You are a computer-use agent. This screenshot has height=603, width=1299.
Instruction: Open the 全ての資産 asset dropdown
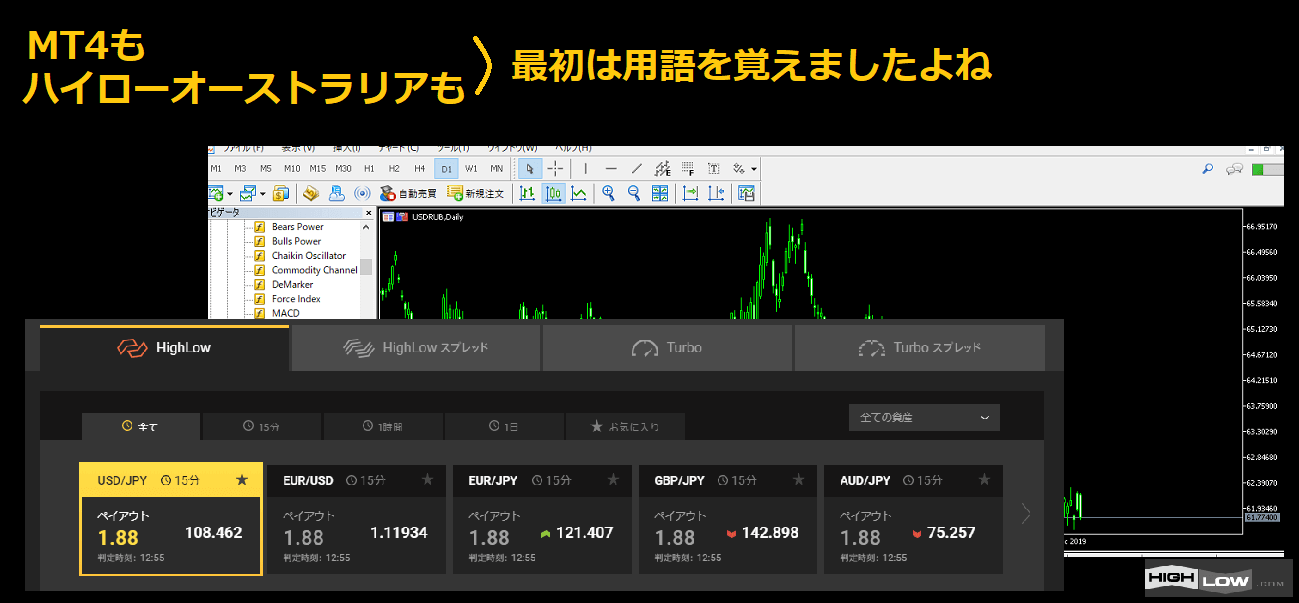click(923, 417)
